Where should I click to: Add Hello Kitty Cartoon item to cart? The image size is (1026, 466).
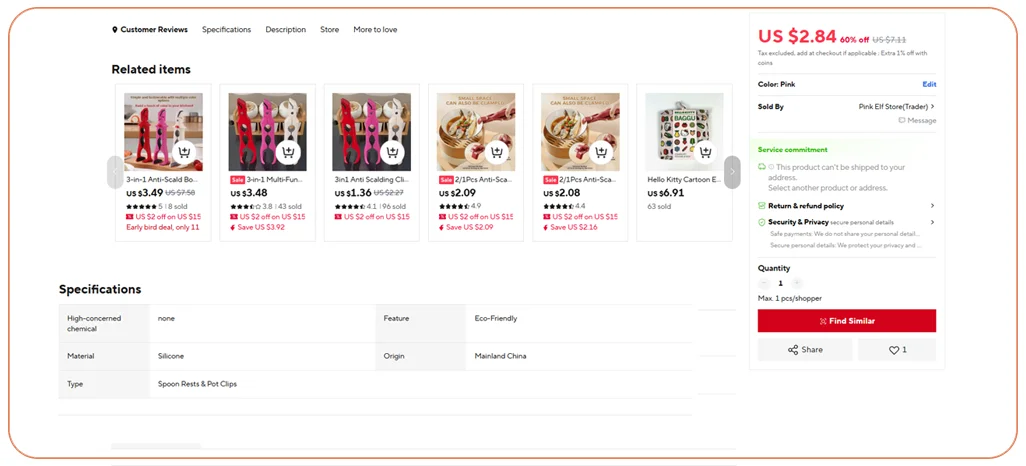click(705, 152)
